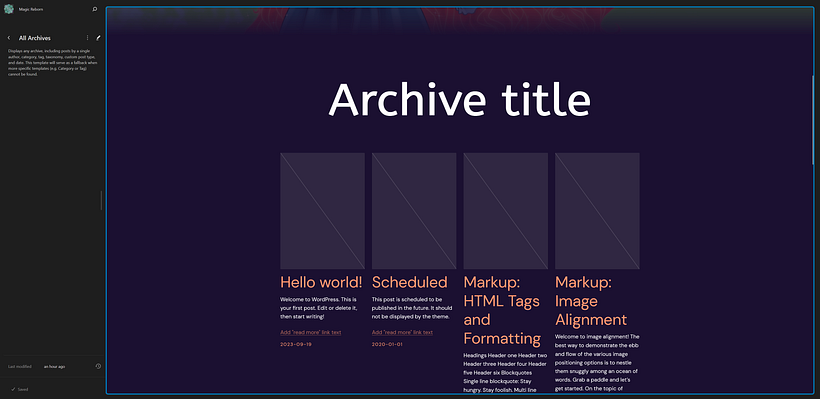
Task: Click the Saved status indicator
Action: point(19,389)
